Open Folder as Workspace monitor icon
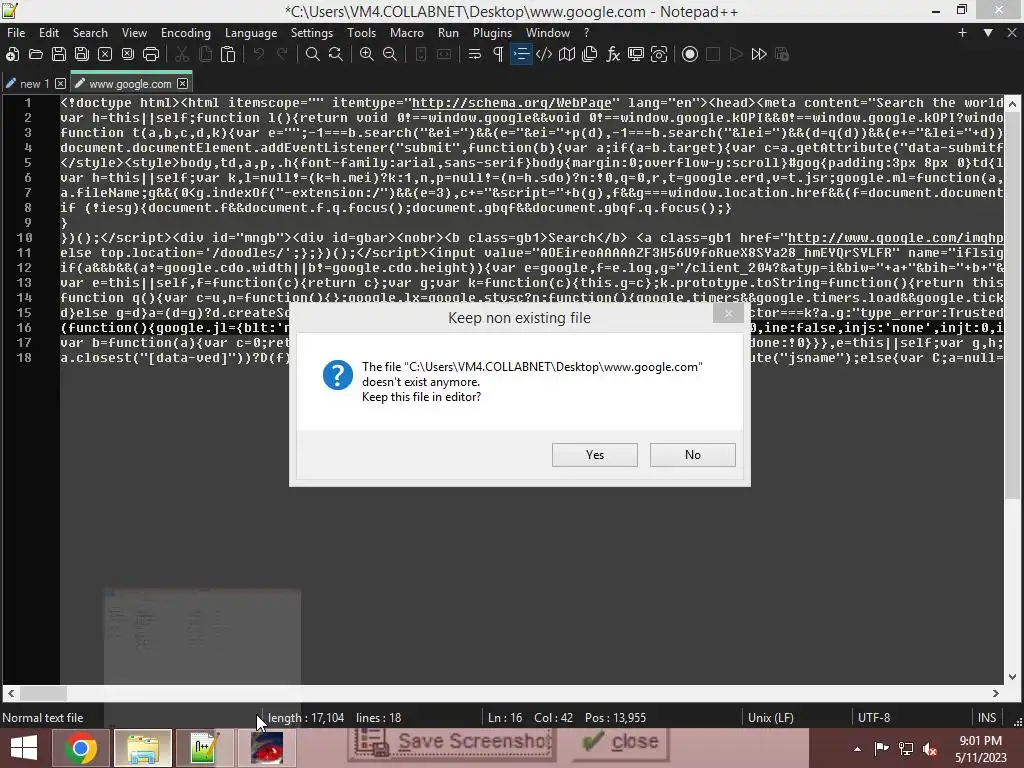Viewport: 1024px width, 768px height. (x=635, y=54)
